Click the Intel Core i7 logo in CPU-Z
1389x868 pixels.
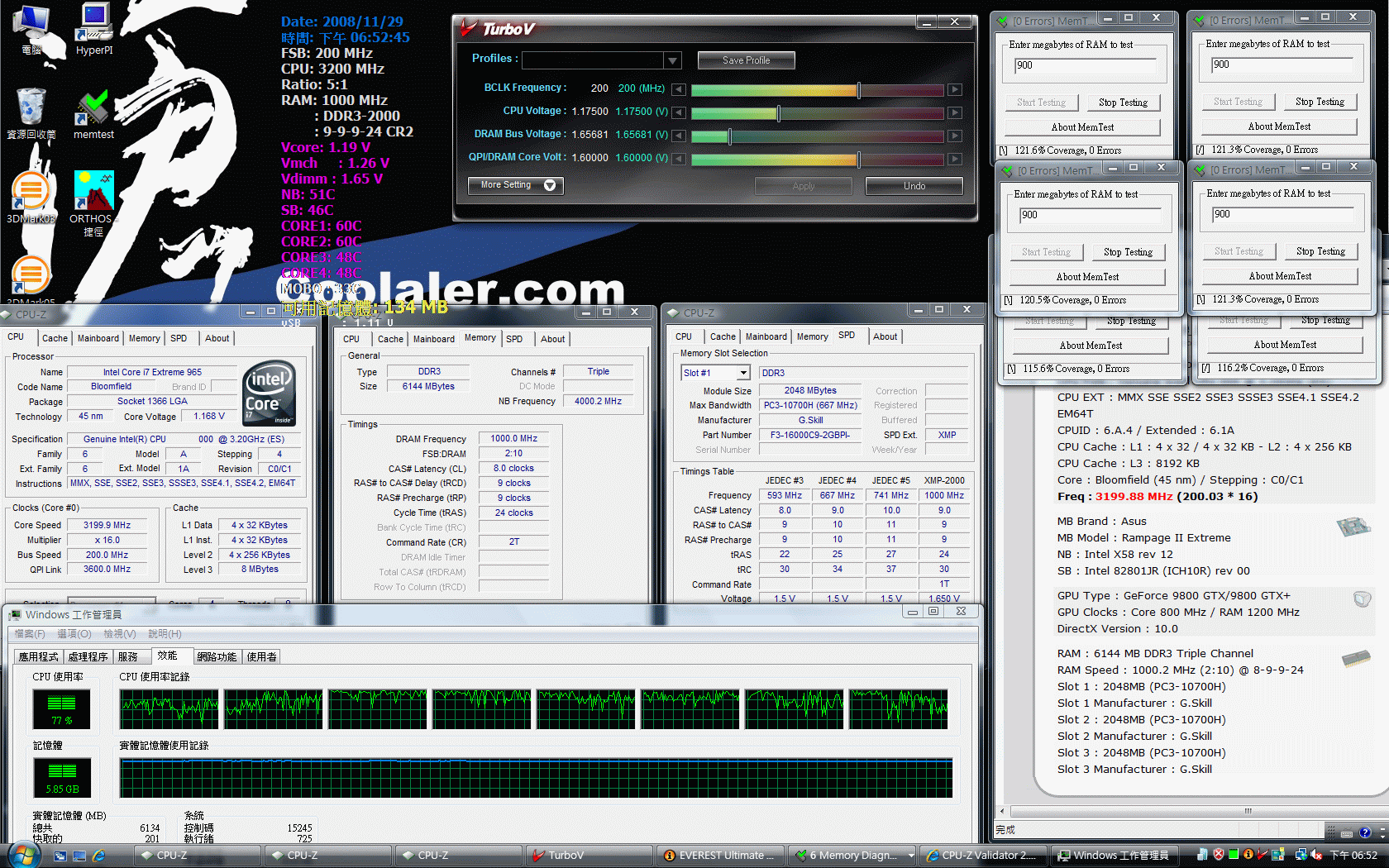click(270, 393)
